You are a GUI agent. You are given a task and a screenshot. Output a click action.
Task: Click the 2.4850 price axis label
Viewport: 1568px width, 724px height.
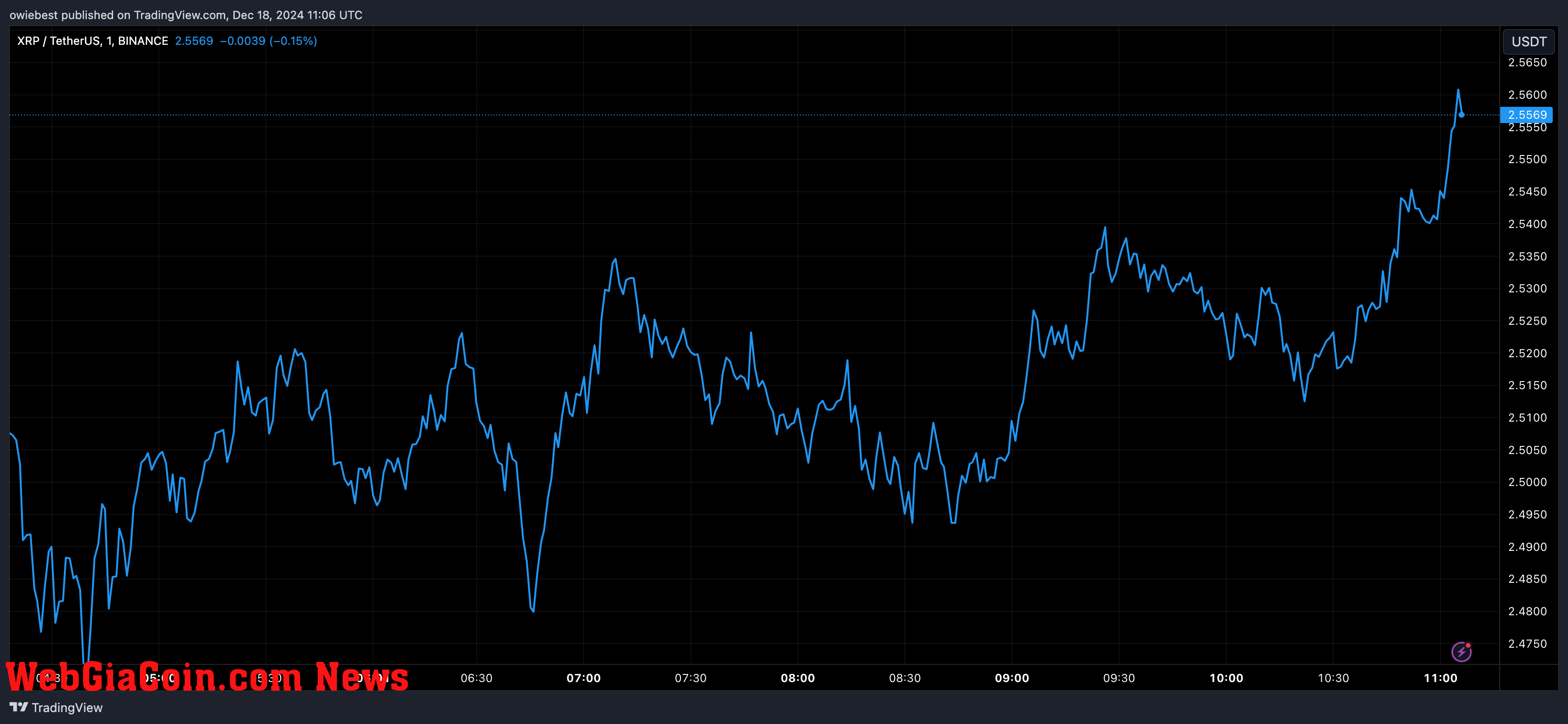pyautogui.click(x=1527, y=579)
